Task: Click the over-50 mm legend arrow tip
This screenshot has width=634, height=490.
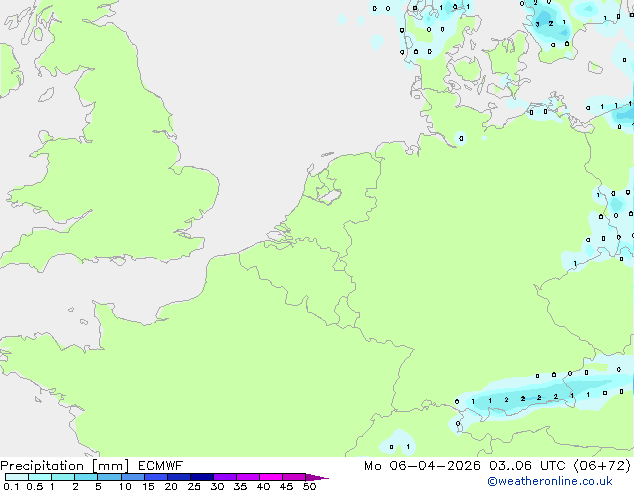Action: 317,477
